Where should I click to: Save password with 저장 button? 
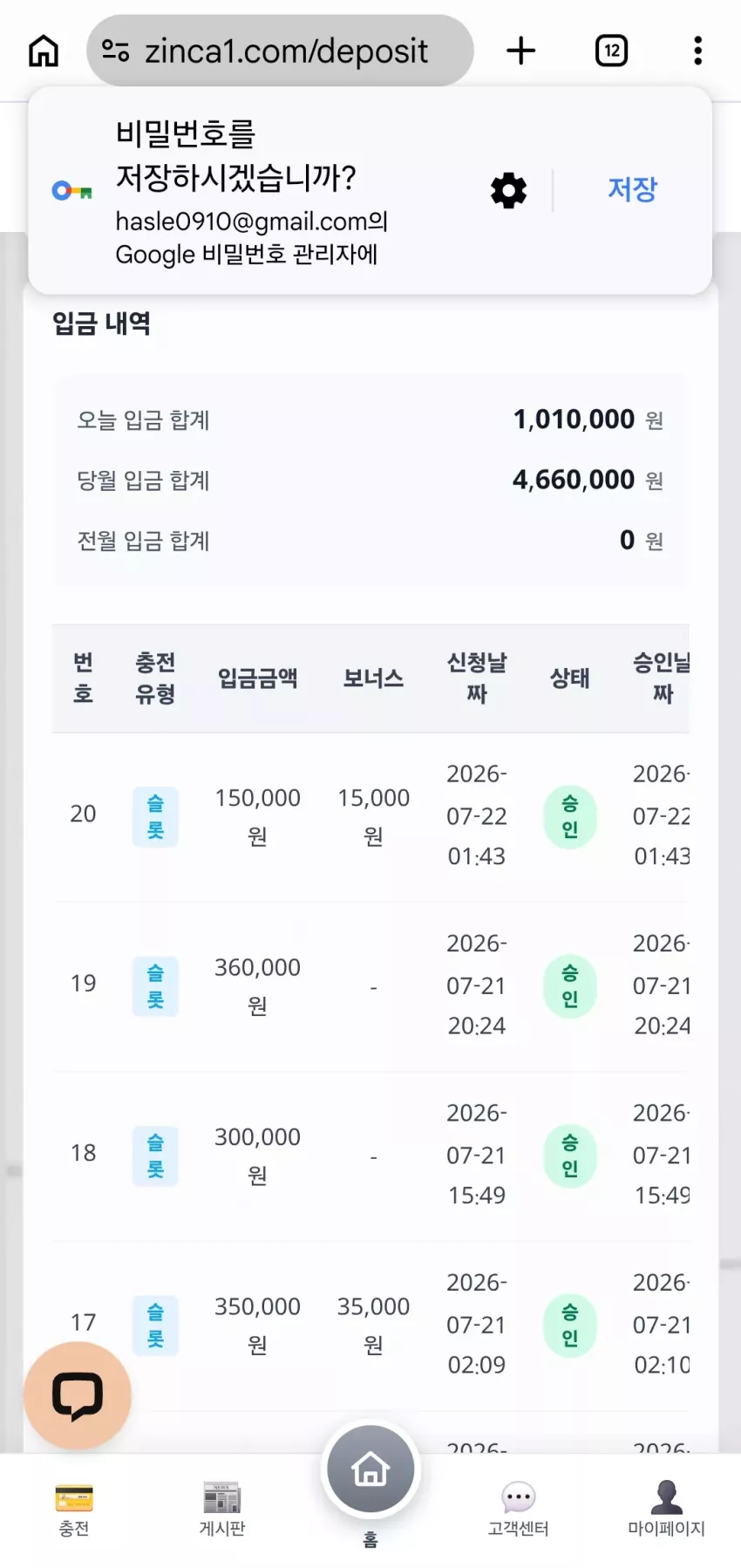tap(633, 189)
